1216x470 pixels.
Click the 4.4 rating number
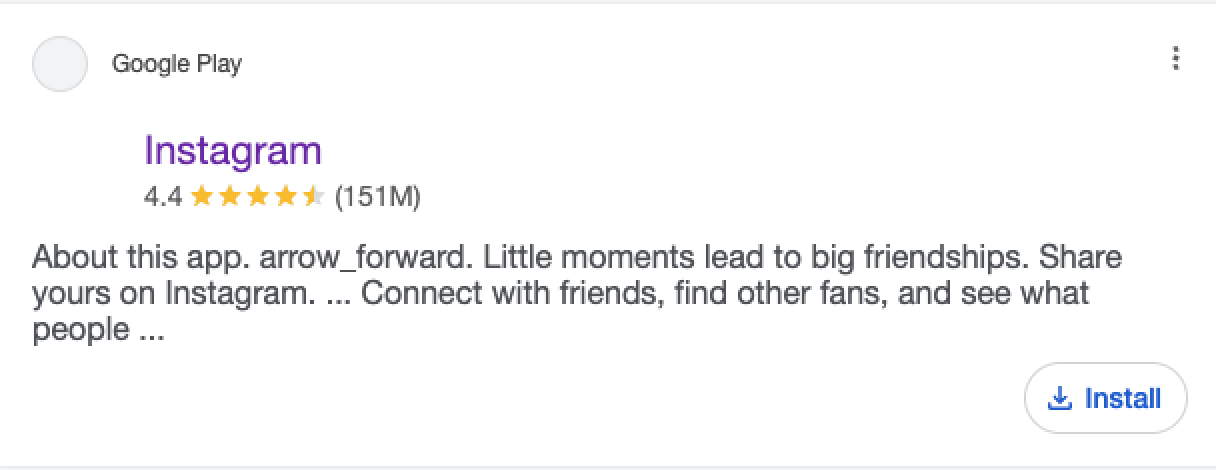[163, 197]
